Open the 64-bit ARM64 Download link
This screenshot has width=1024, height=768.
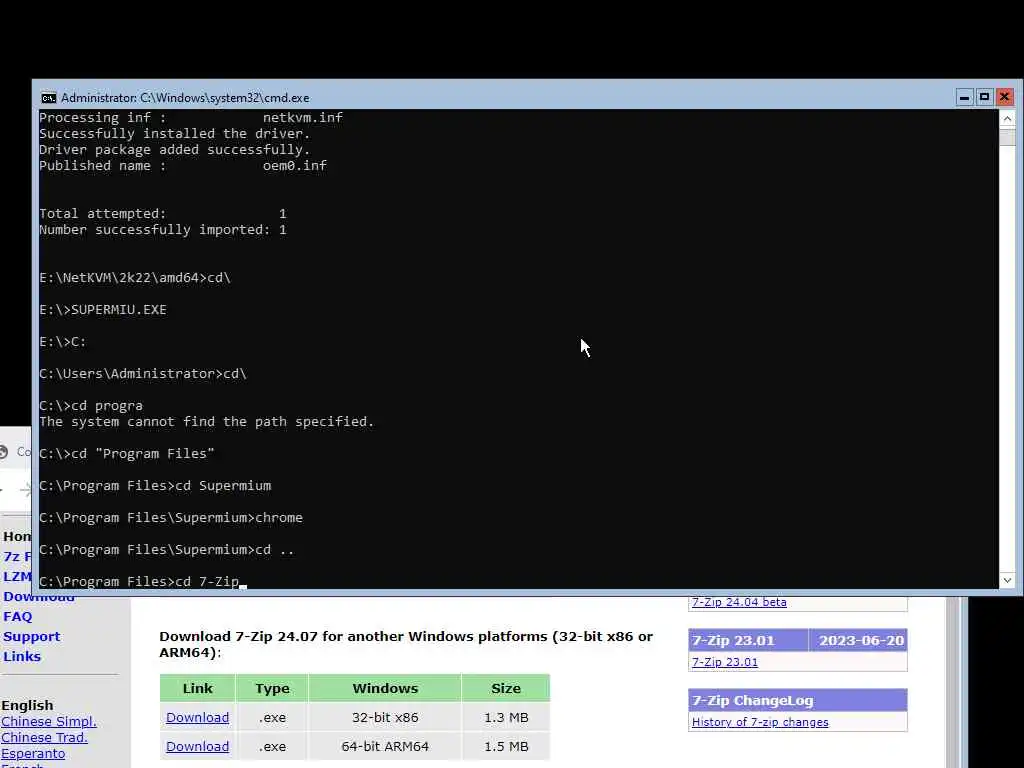[x=197, y=746]
